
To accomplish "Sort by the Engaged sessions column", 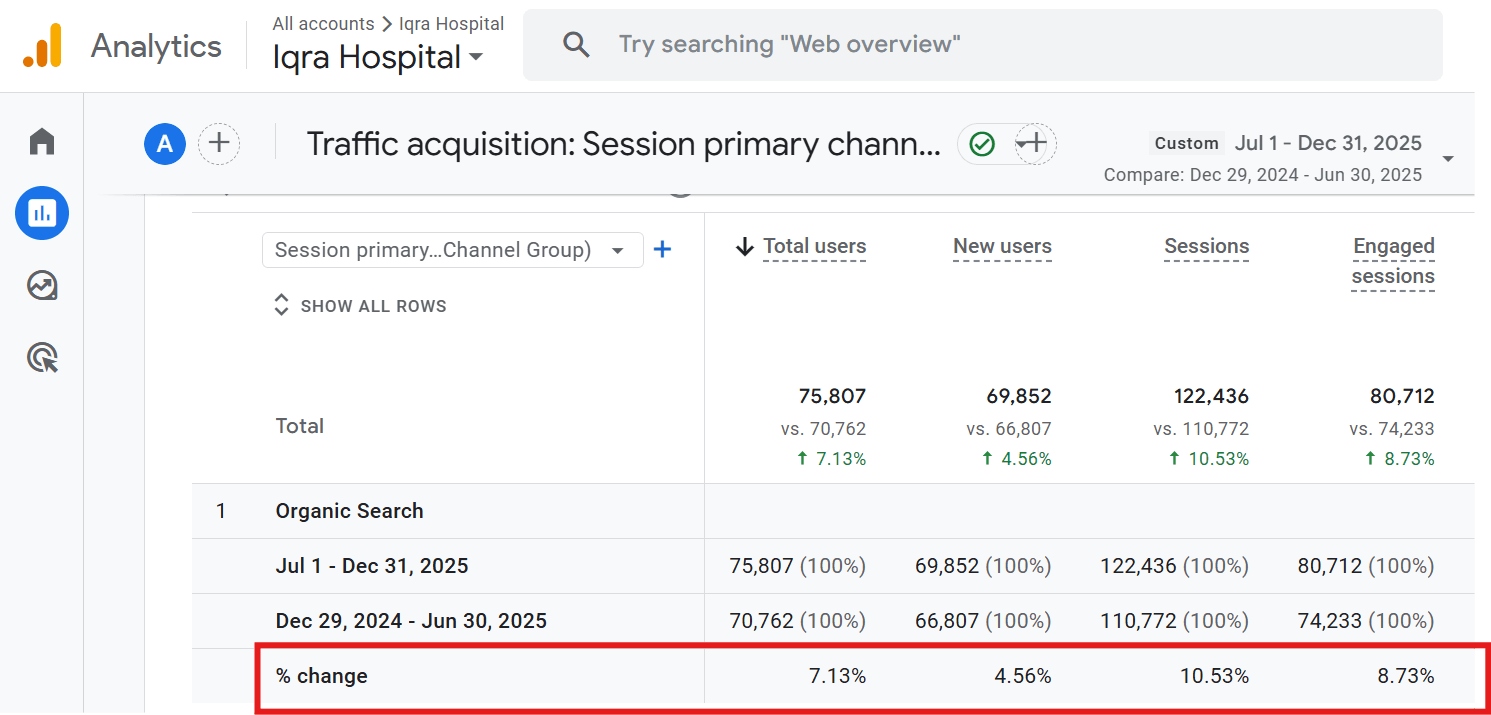I will coord(1393,262).
